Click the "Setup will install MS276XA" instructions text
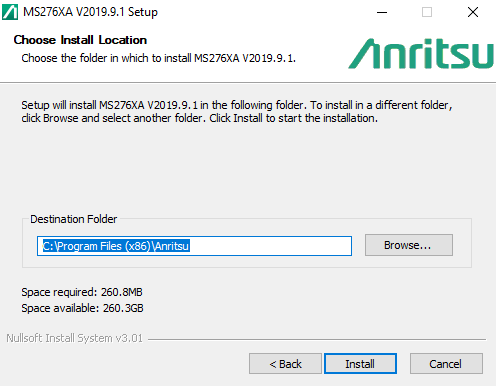 (x=237, y=111)
